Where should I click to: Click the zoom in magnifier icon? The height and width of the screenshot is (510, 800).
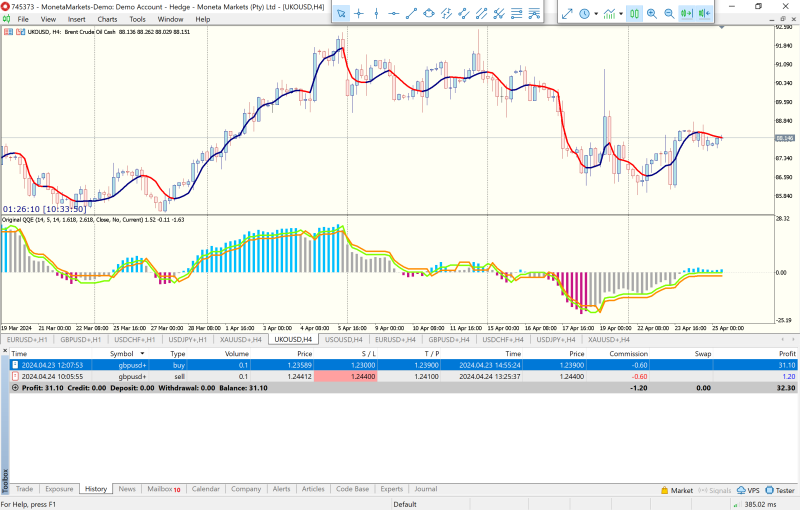(x=652, y=13)
